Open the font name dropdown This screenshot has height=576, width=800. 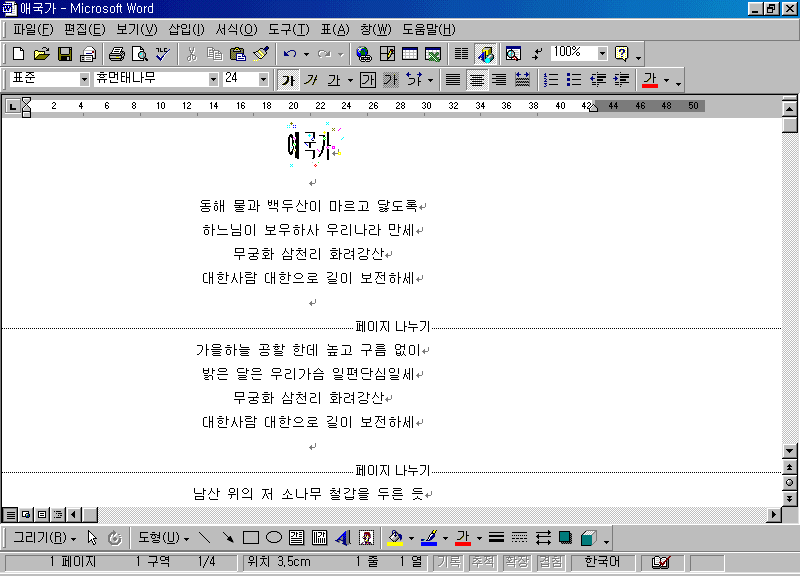click(213, 80)
